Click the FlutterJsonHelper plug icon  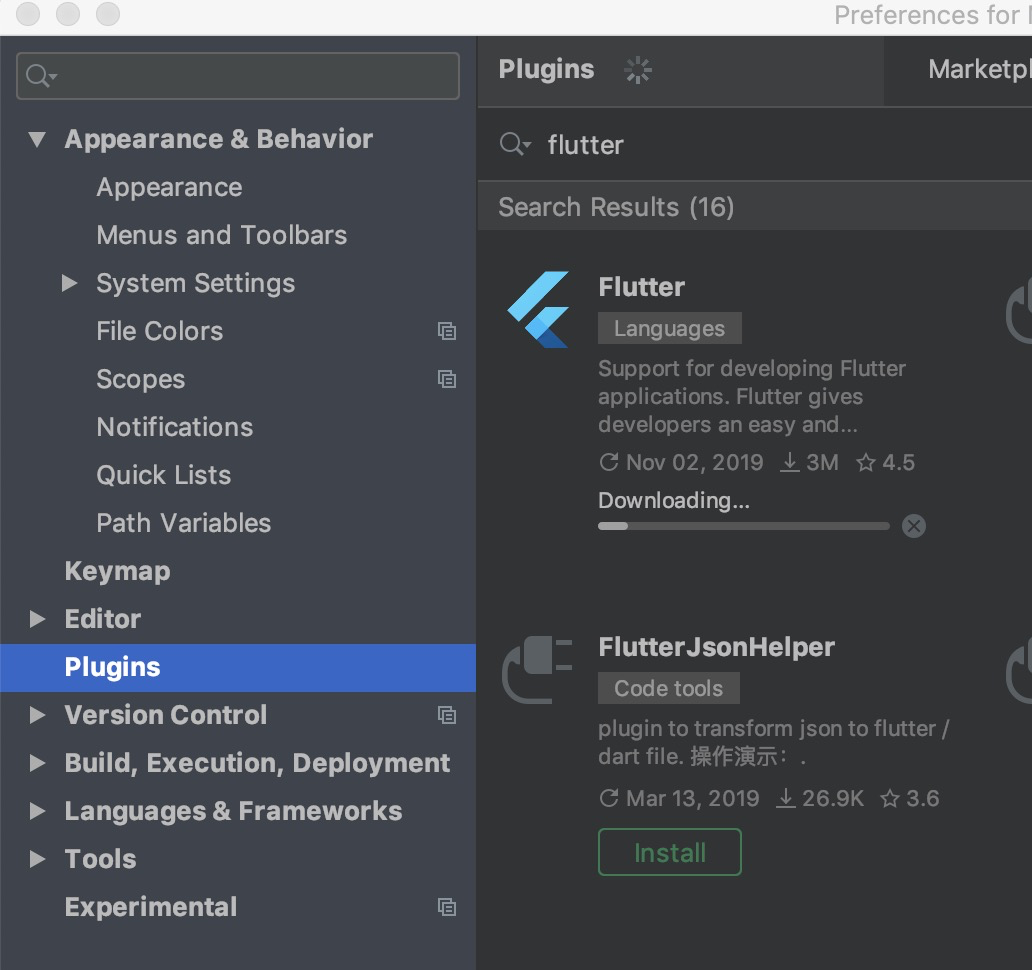click(x=537, y=670)
